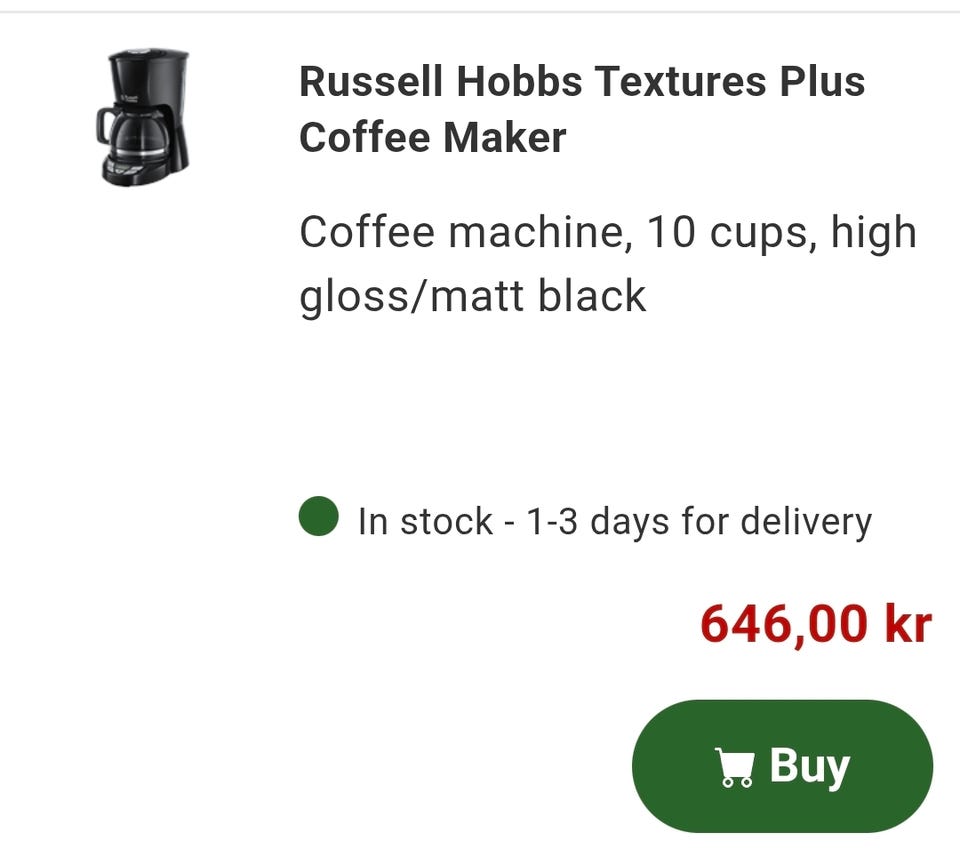Click the control panel base of pictured machine
Image resolution: width=960 pixels, height=849 pixels.
pyautogui.click(x=136, y=171)
